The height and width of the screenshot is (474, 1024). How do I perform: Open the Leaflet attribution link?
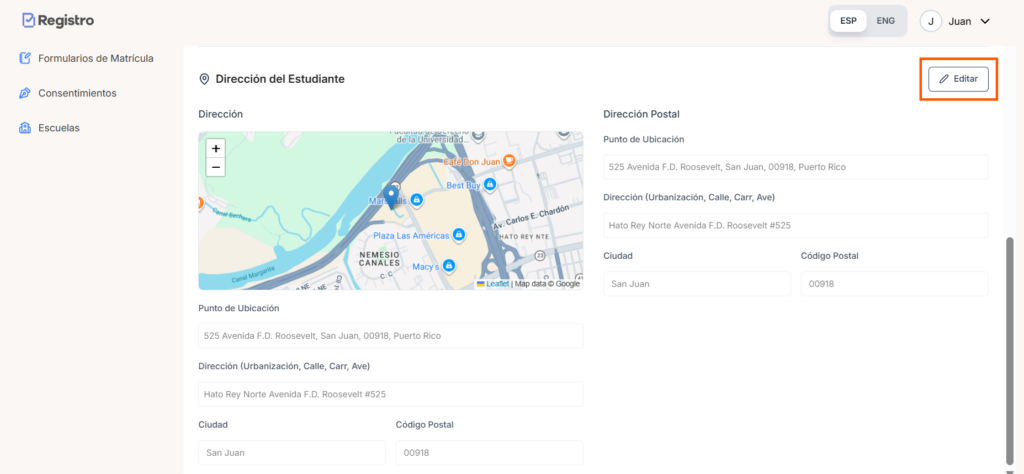click(497, 284)
